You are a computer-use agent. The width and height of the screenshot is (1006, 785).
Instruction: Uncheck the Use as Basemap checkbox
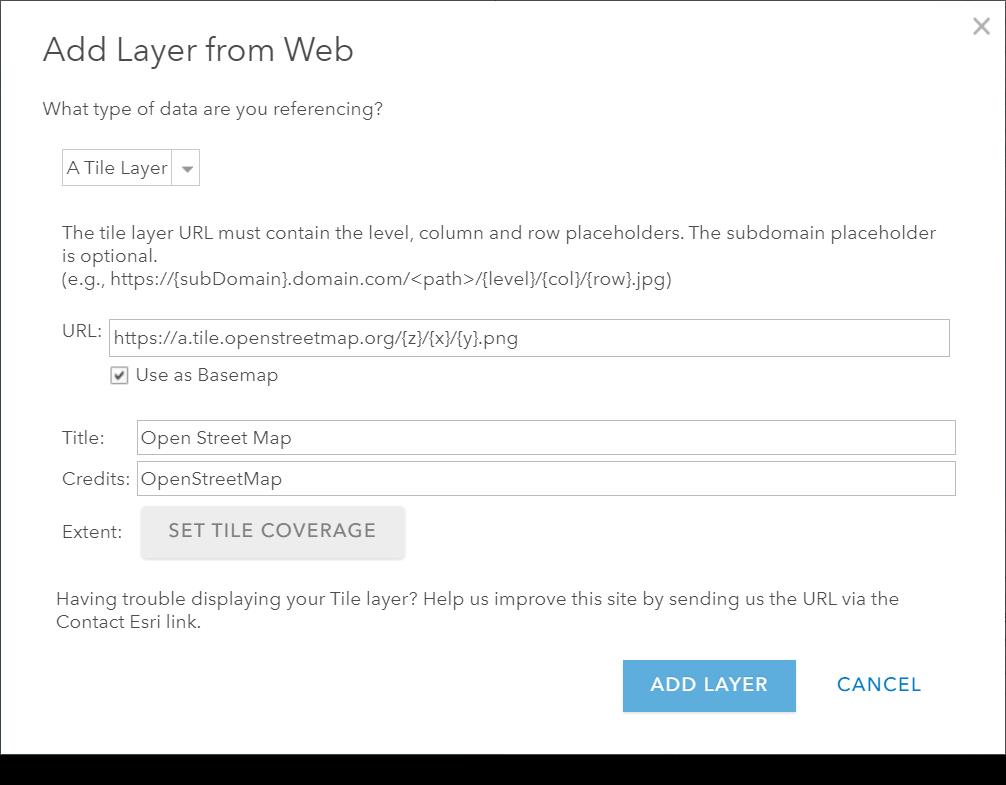(120, 376)
